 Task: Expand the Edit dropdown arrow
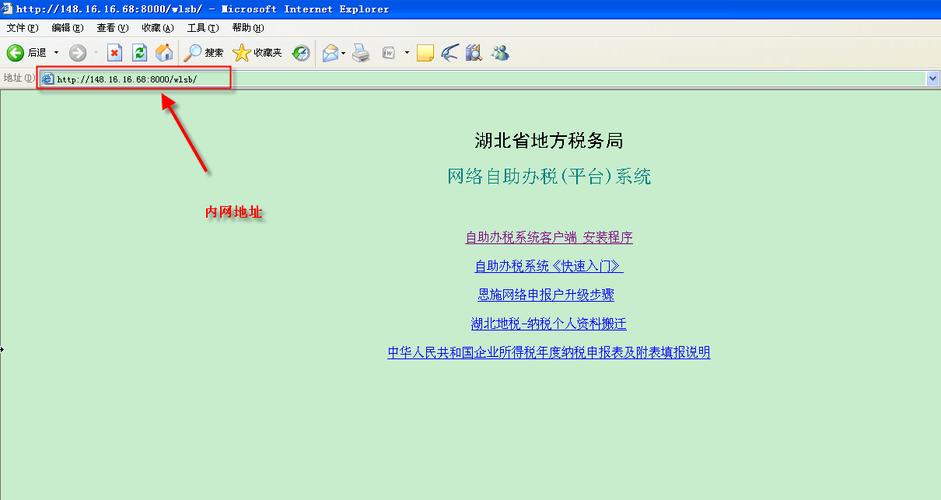(x=407, y=53)
